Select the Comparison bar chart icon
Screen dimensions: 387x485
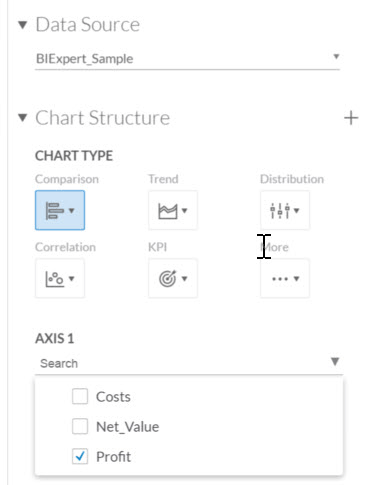click(x=55, y=210)
